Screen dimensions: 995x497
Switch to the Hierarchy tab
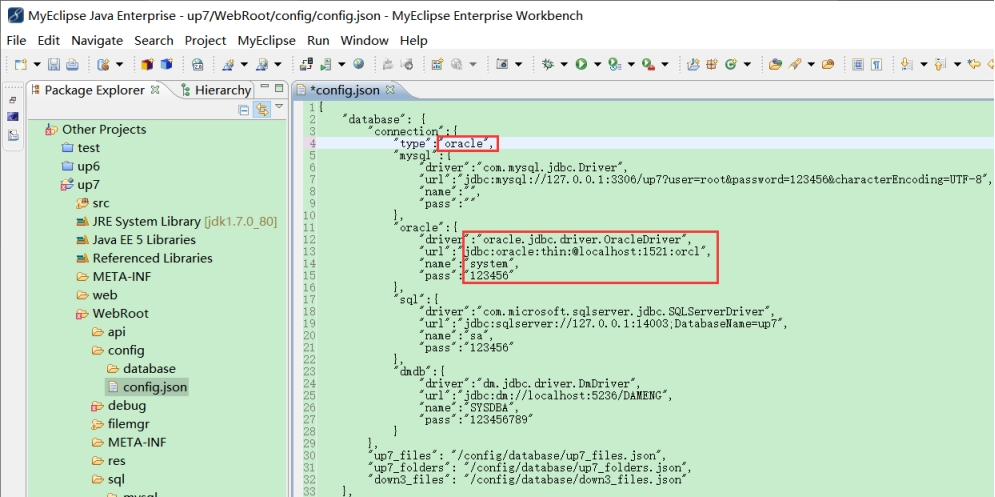tap(216, 90)
